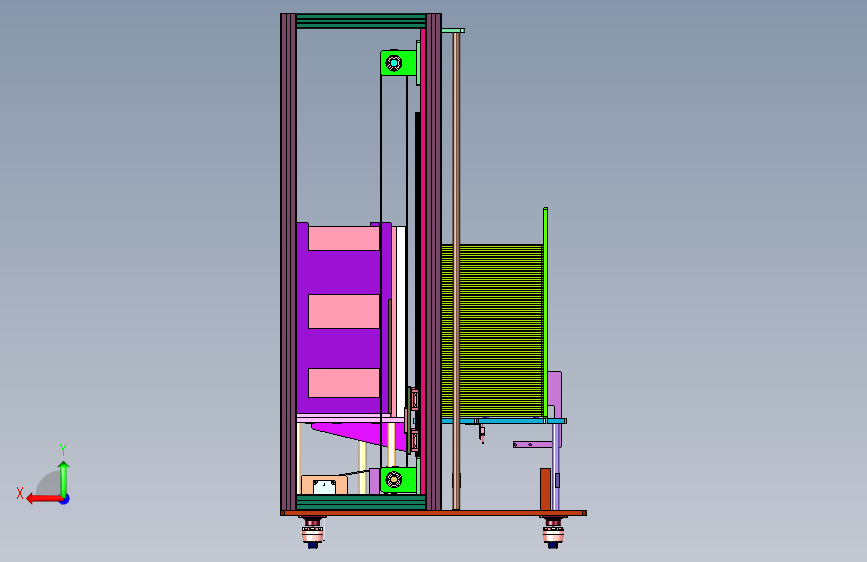
Task: Click the green Y axis arrow on triad
Action: tap(64, 479)
